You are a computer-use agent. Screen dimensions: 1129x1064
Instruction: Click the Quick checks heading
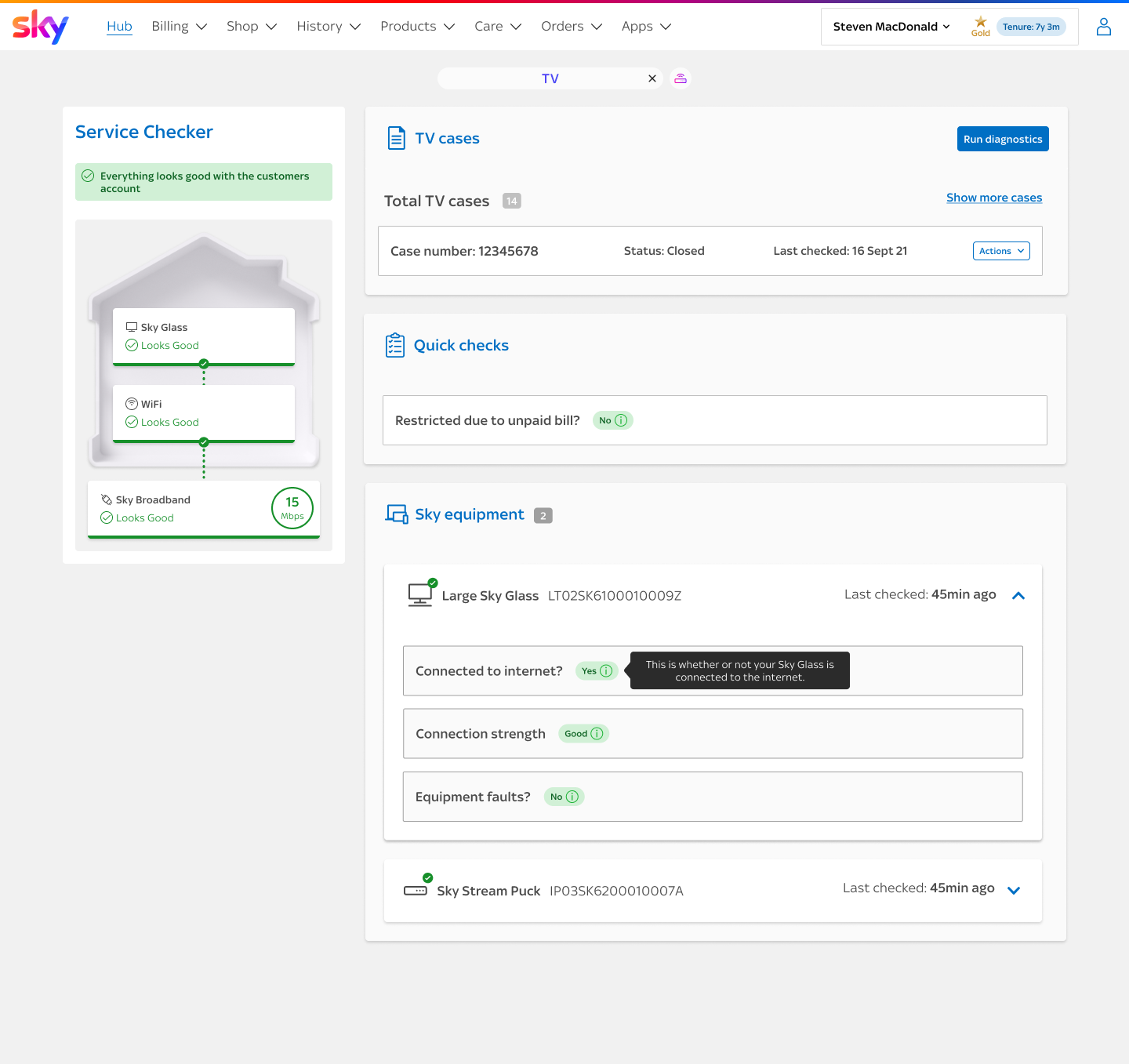point(461,345)
